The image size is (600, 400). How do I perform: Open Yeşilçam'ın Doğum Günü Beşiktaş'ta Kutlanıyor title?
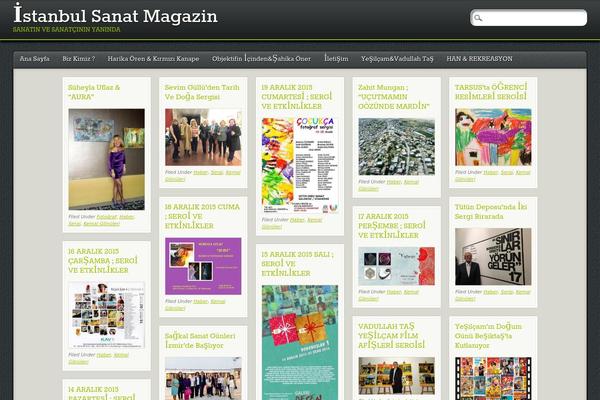tap(488, 336)
